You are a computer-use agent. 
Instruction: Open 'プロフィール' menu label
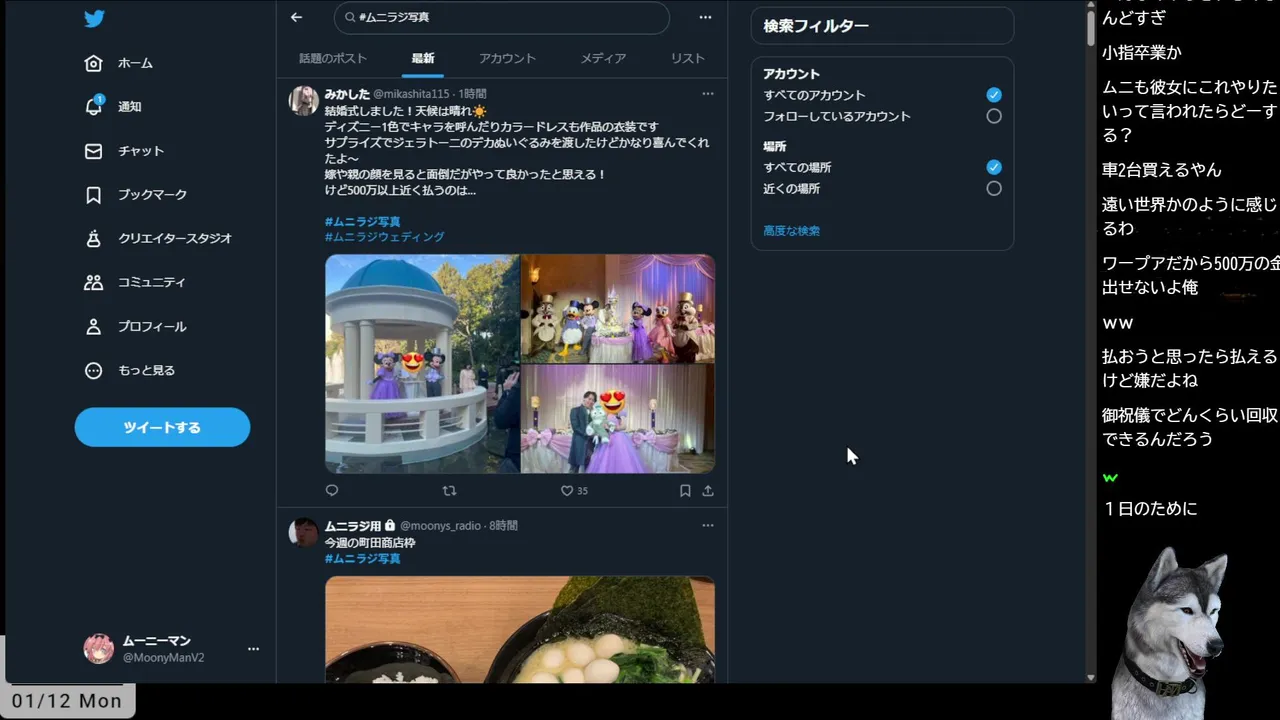(152, 326)
